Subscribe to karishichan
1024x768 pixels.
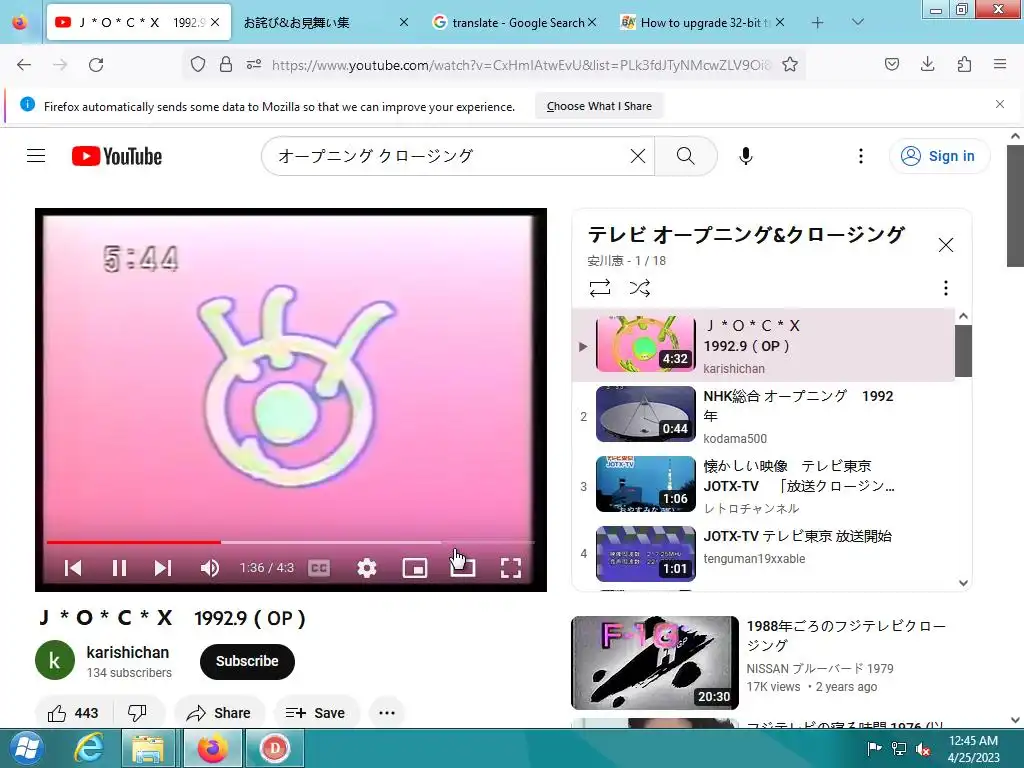[x=247, y=661]
